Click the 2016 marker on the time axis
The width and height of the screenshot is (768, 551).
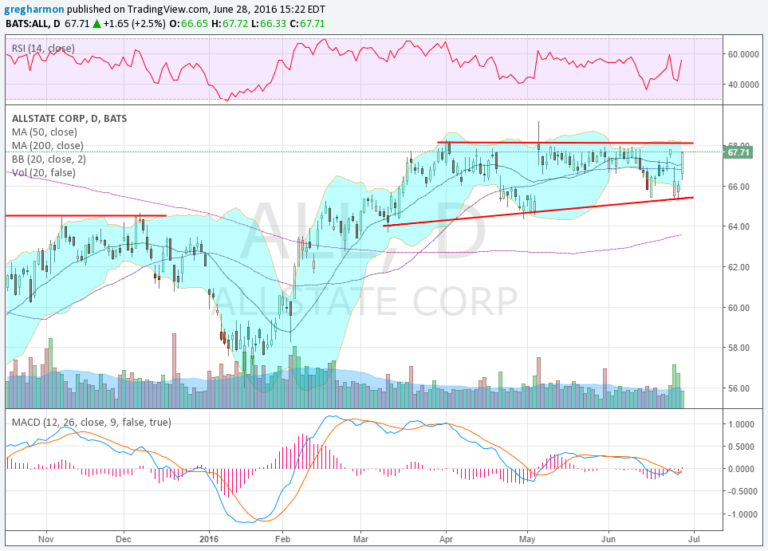(209, 536)
